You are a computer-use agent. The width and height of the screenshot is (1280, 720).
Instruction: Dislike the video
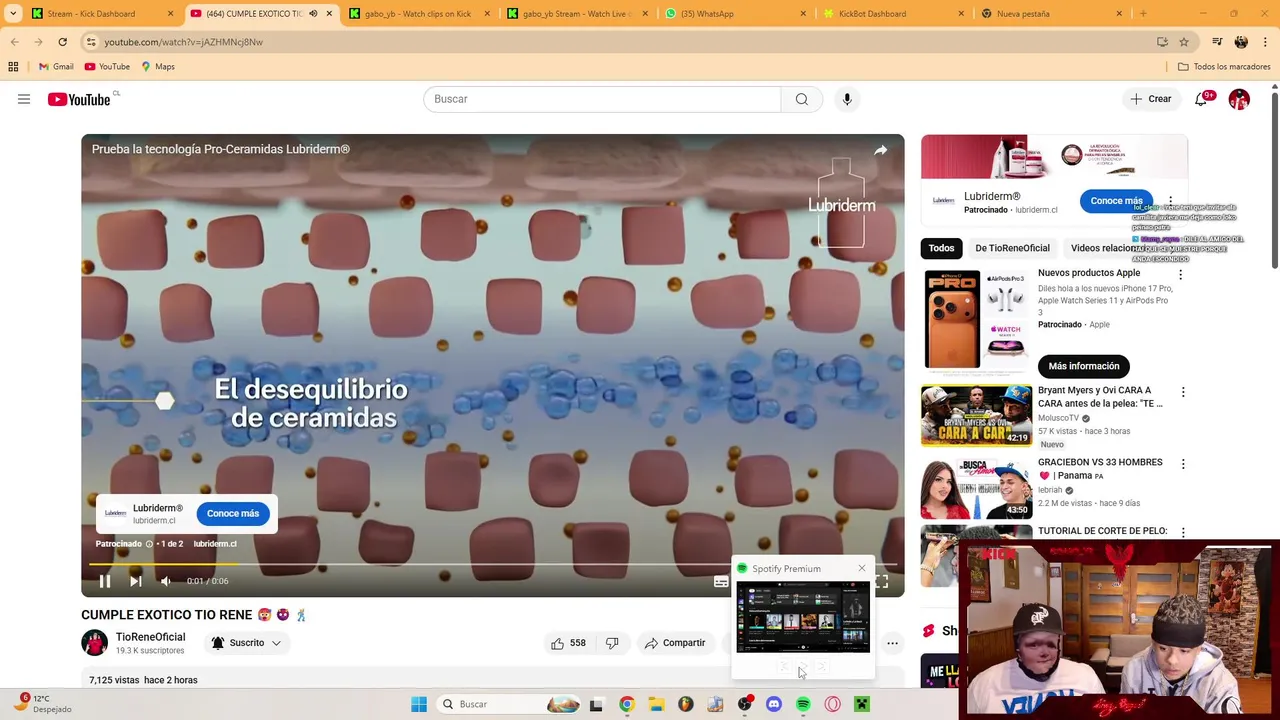click(612, 643)
